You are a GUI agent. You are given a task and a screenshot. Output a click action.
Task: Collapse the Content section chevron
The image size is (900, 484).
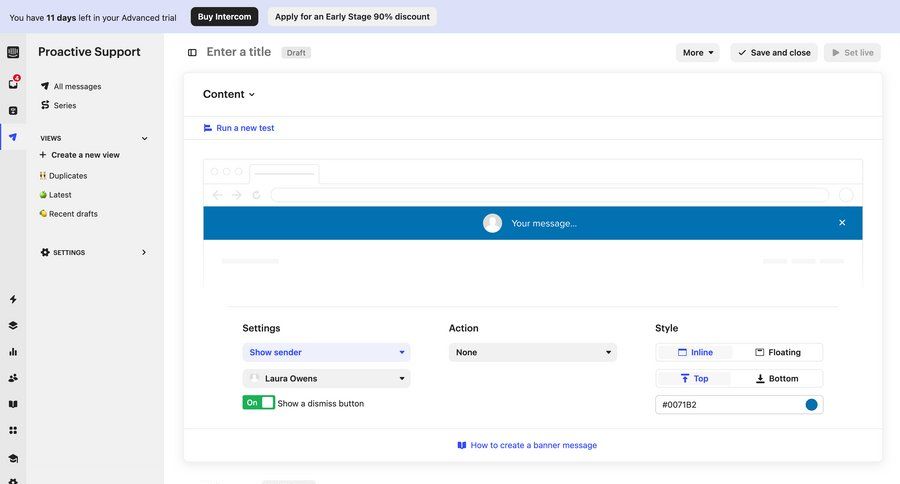click(x=251, y=95)
